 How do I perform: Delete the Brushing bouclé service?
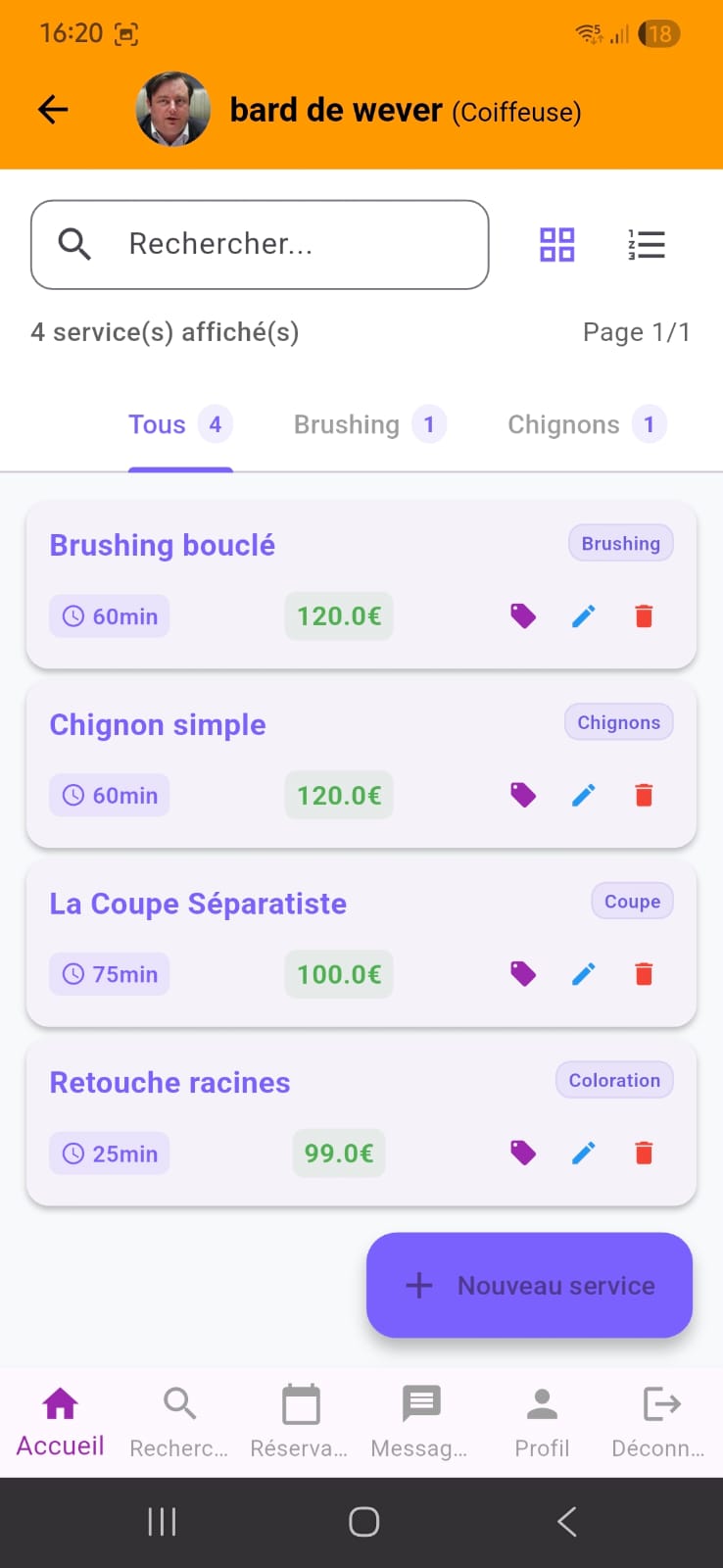pos(644,616)
